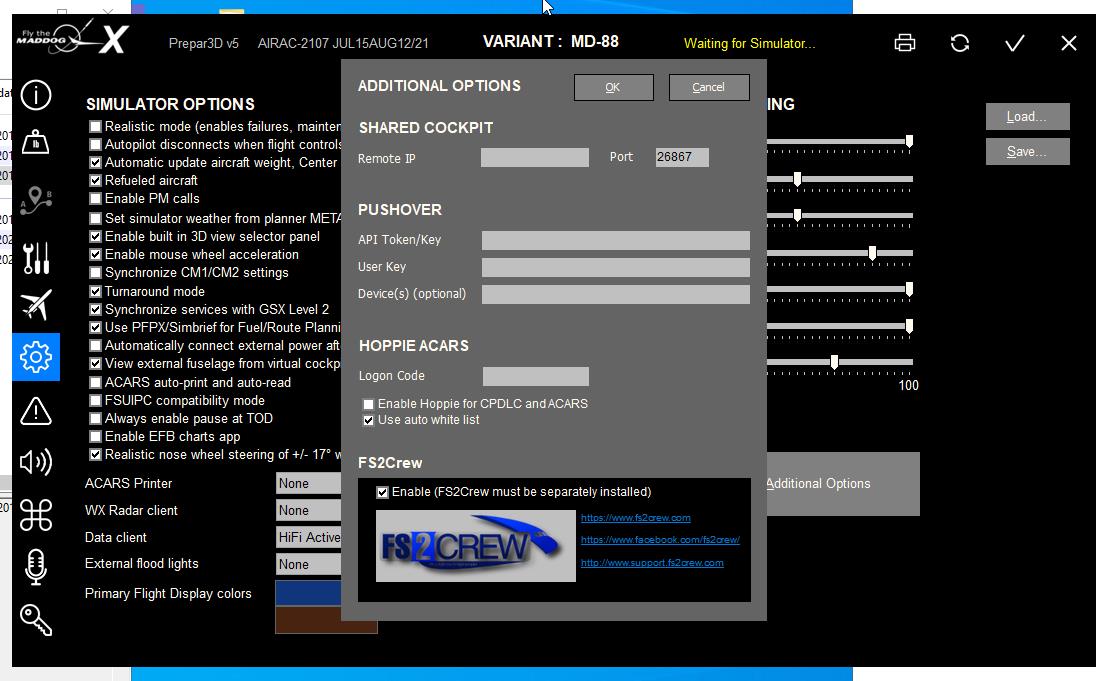Click the Pushover API Token/Key field
The height and width of the screenshot is (681, 1105).
[616, 240]
